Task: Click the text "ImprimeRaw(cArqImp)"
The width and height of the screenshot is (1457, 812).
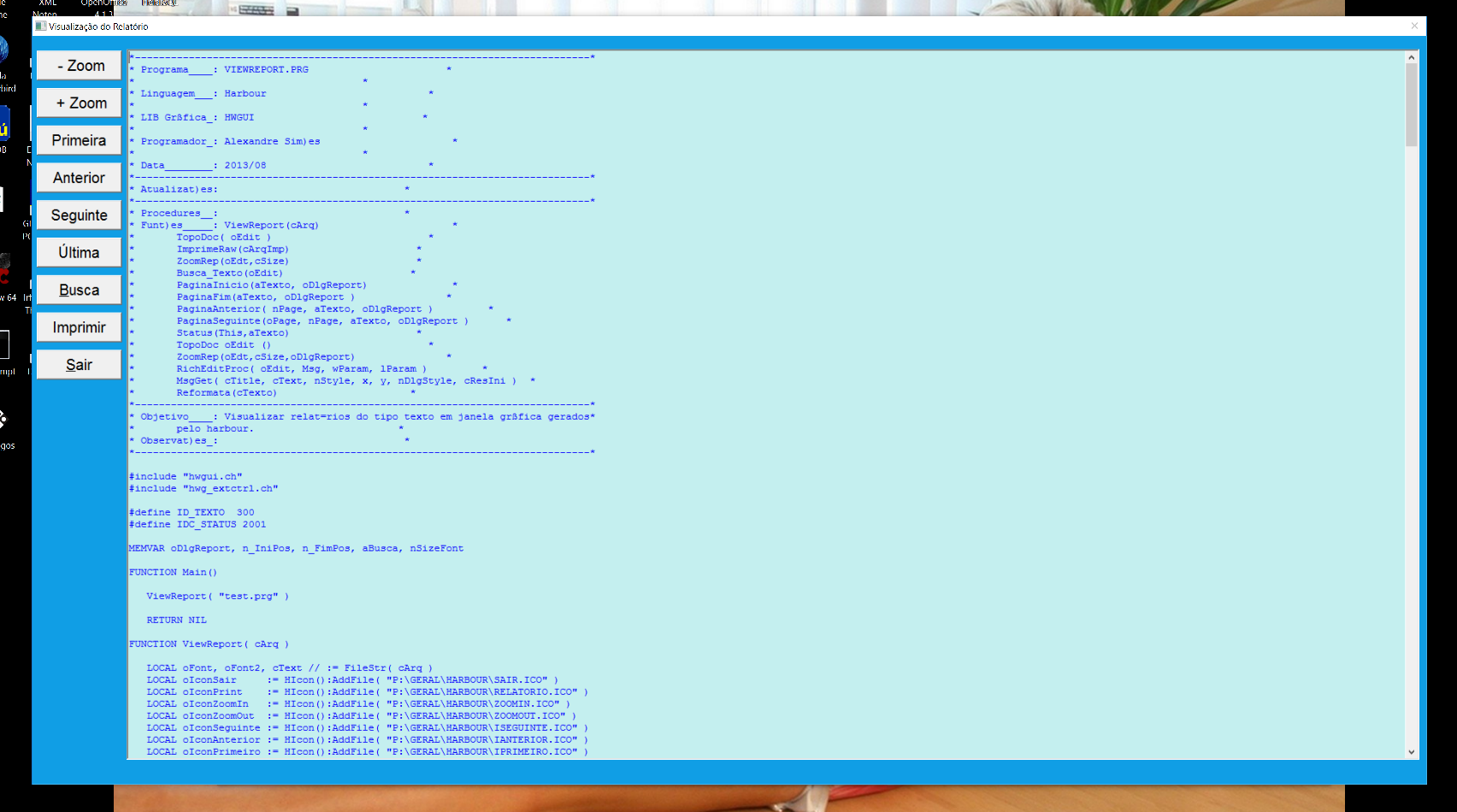Action: pos(233,250)
